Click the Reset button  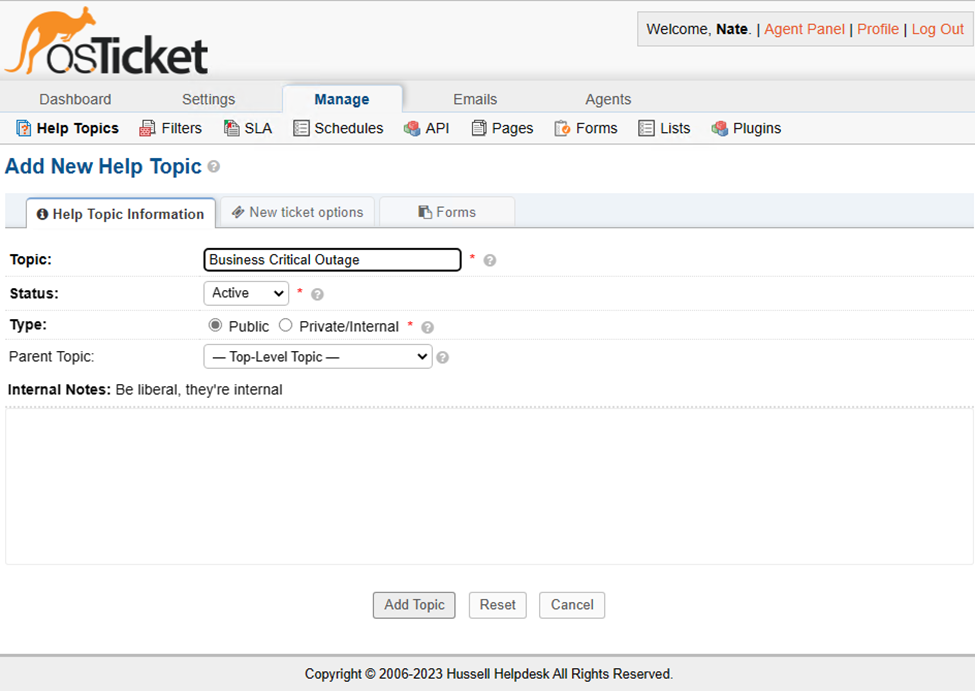(x=497, y=605)
